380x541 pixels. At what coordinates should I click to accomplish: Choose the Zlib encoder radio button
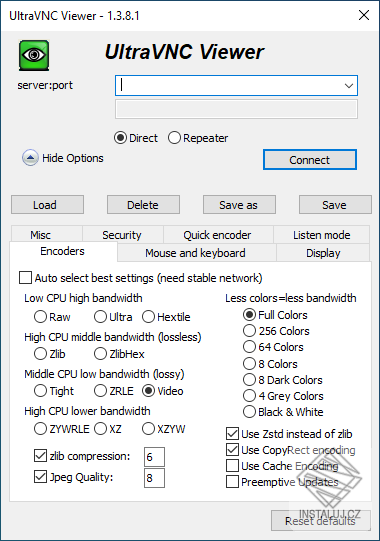point(40,354)
